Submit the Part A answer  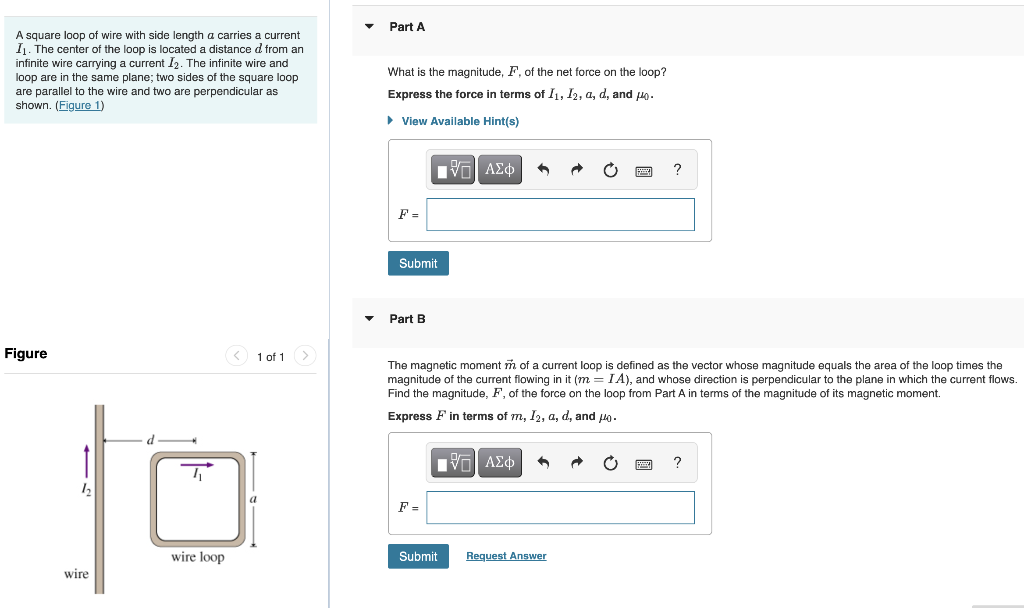(x=418, y=263)
